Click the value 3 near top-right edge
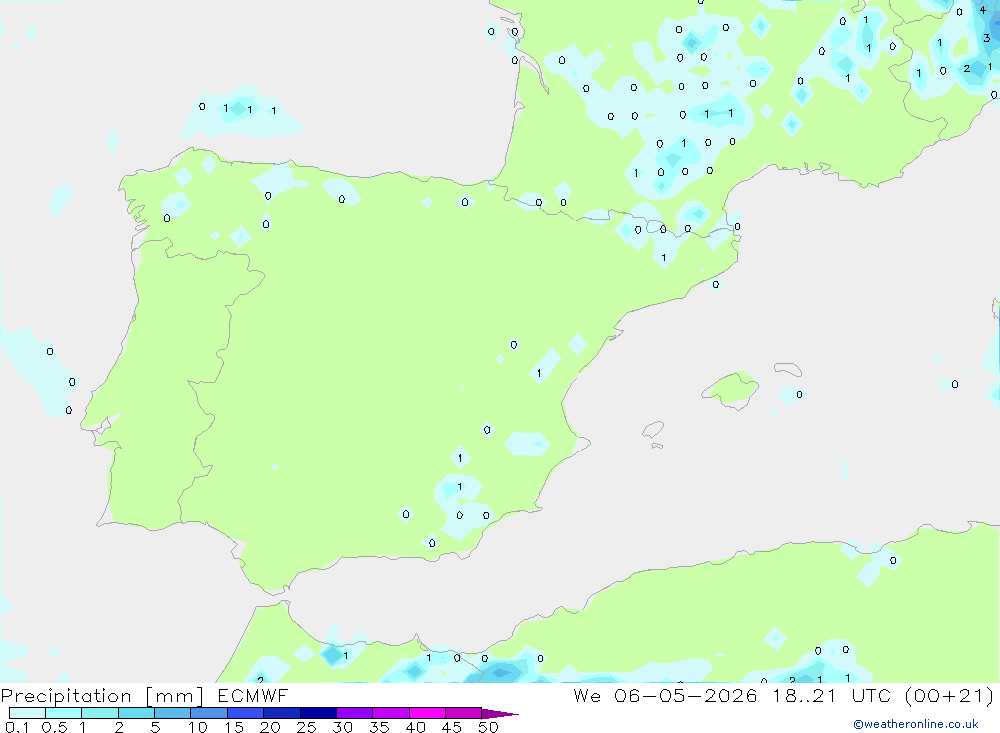 (x=987, y=38)
